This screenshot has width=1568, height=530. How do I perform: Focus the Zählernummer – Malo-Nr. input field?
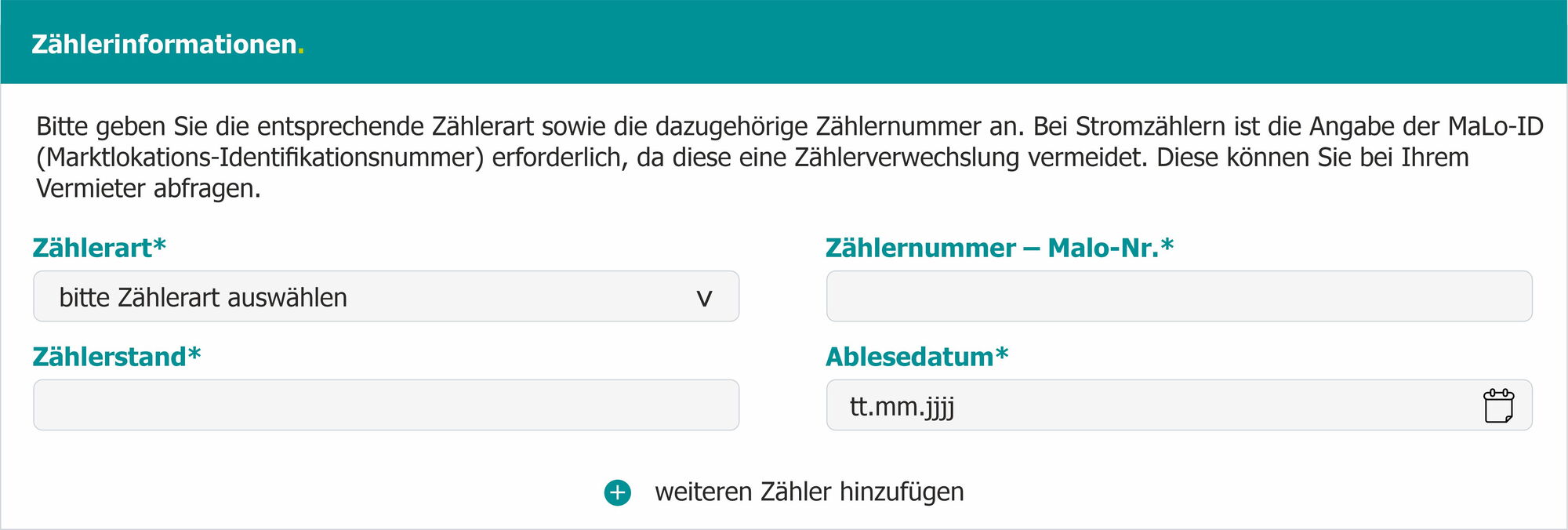(1178, 297)
